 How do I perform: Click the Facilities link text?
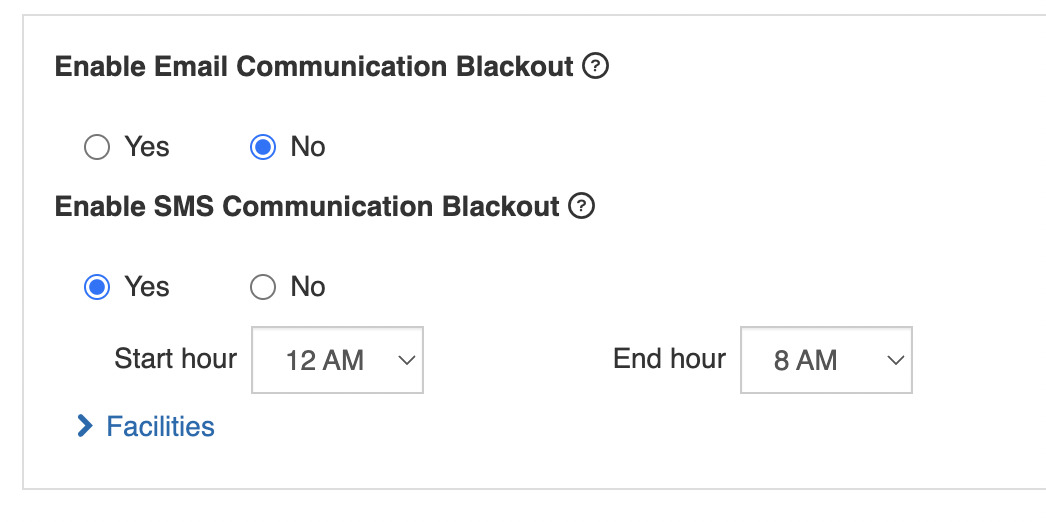click(x=161, y=426)
